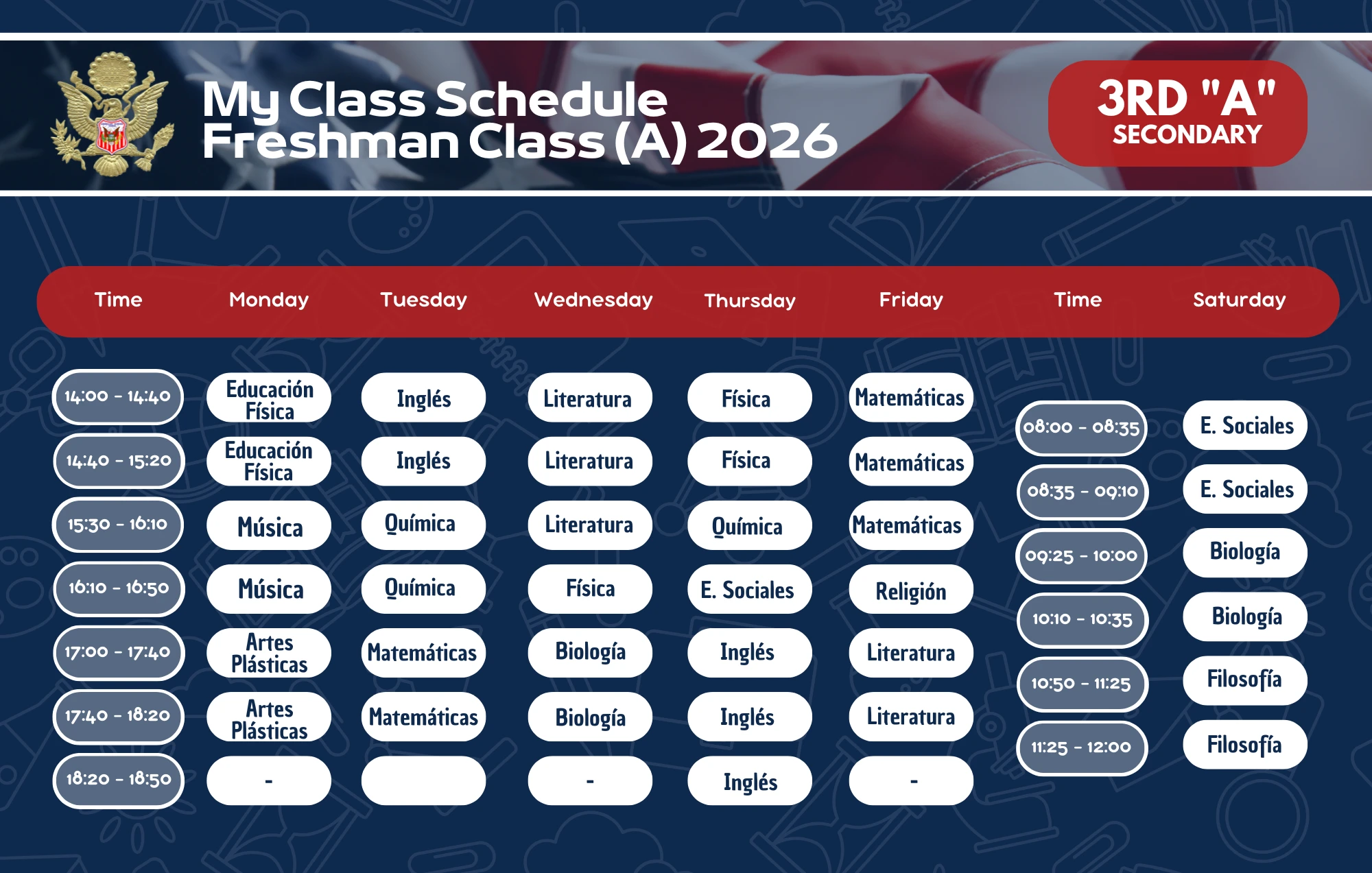Click the 18:20 - 18:50 time slot
The width and height of the screenshot is (1372, 873).
pos(118,780)
